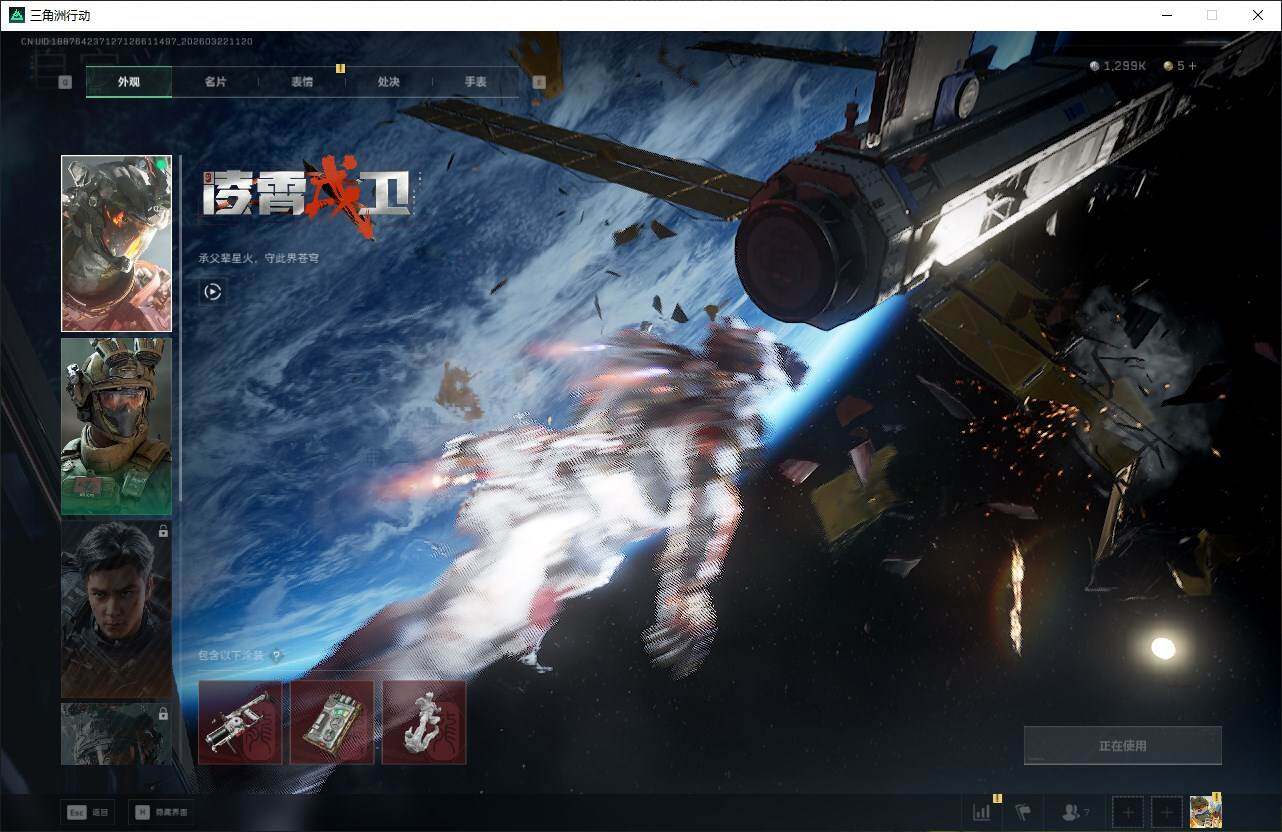Viewport: 1282px width, 832px height.
Task: Switch to the 处决 tab
Action: pos(389,82)
